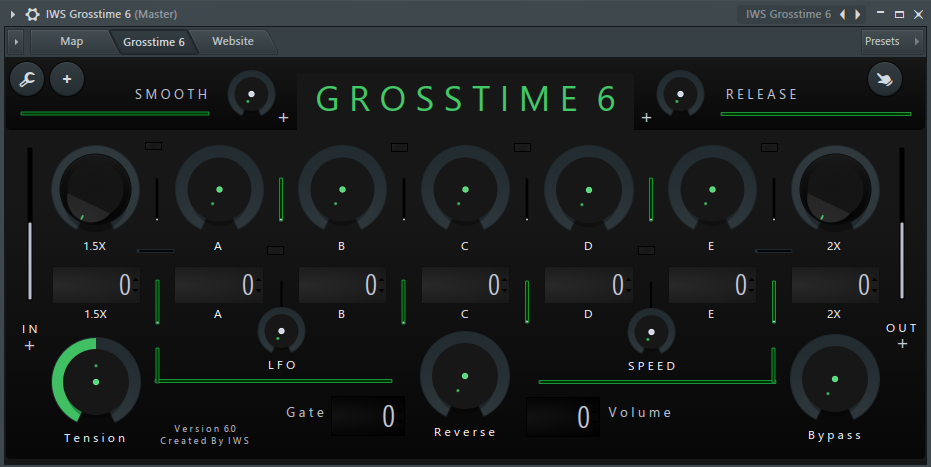Viewport: 931px width, 467px height.
Task: Click the Gate value field
Action: (x=368, y=417)
